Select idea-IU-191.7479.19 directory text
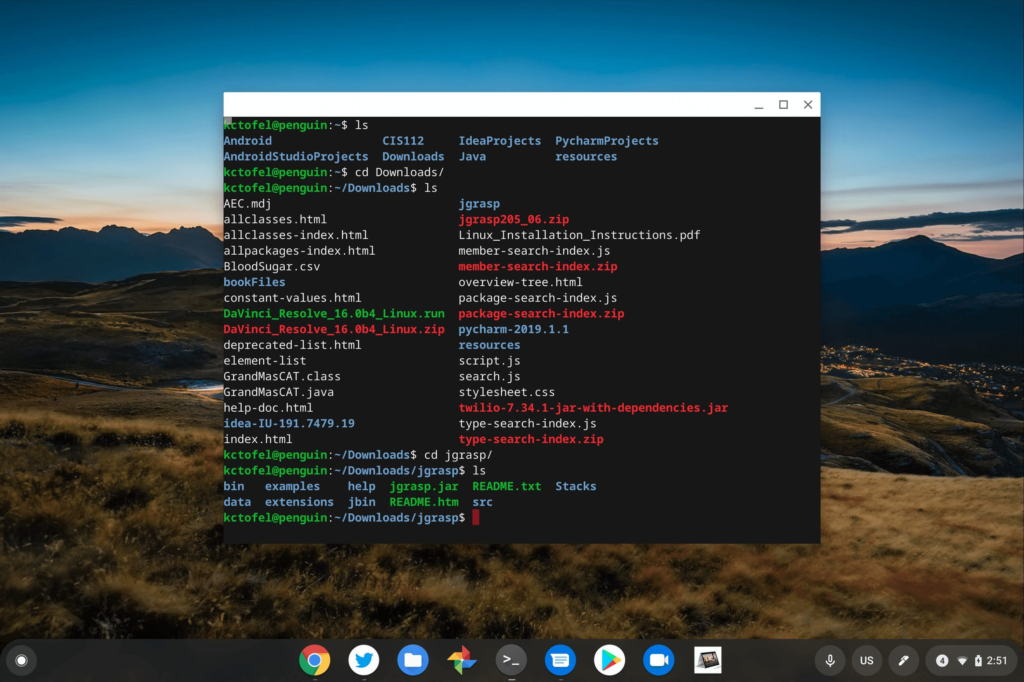 [x=289, y=423]
